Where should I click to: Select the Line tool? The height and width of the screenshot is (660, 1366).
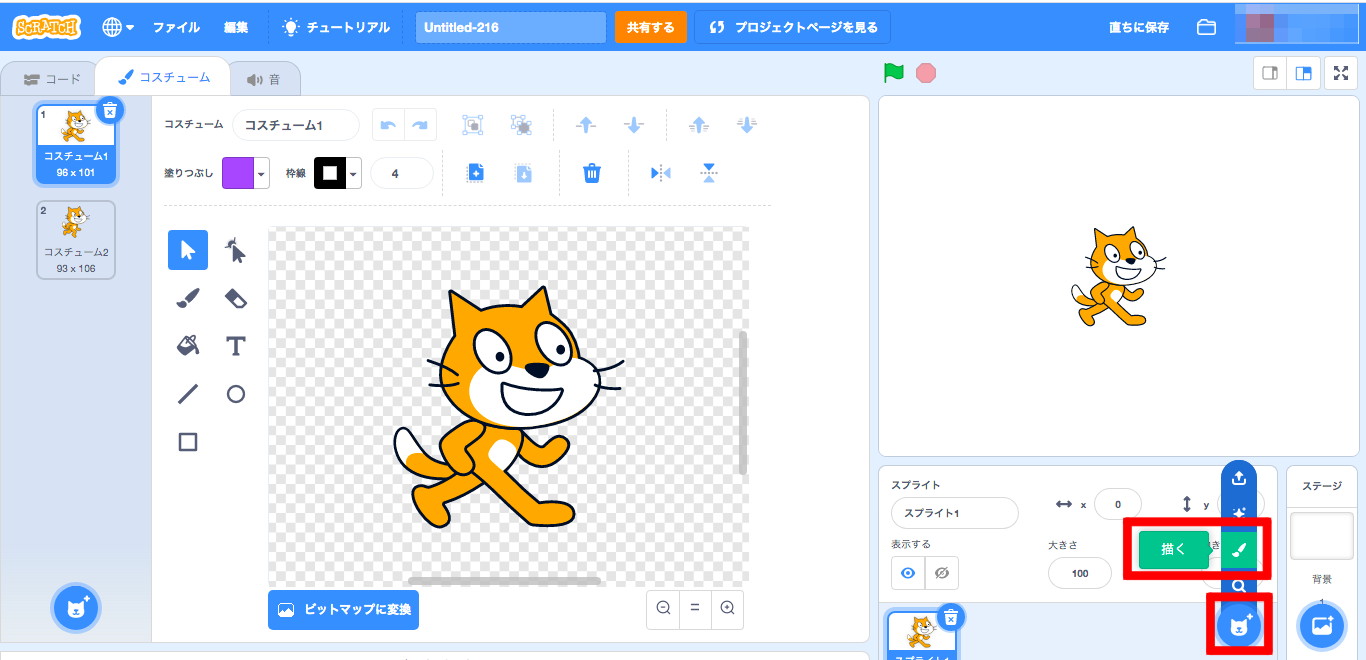pos(188,394)
